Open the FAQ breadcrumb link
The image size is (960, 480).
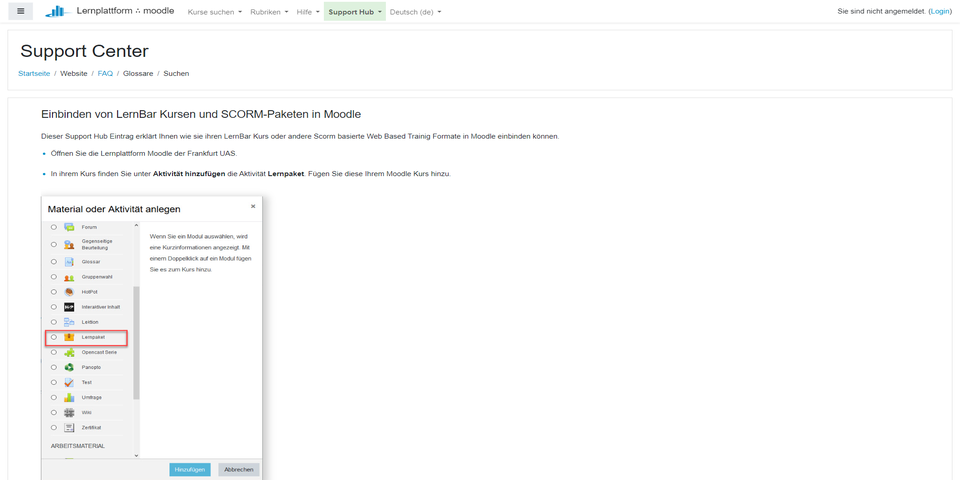click(x=105, y=73)
